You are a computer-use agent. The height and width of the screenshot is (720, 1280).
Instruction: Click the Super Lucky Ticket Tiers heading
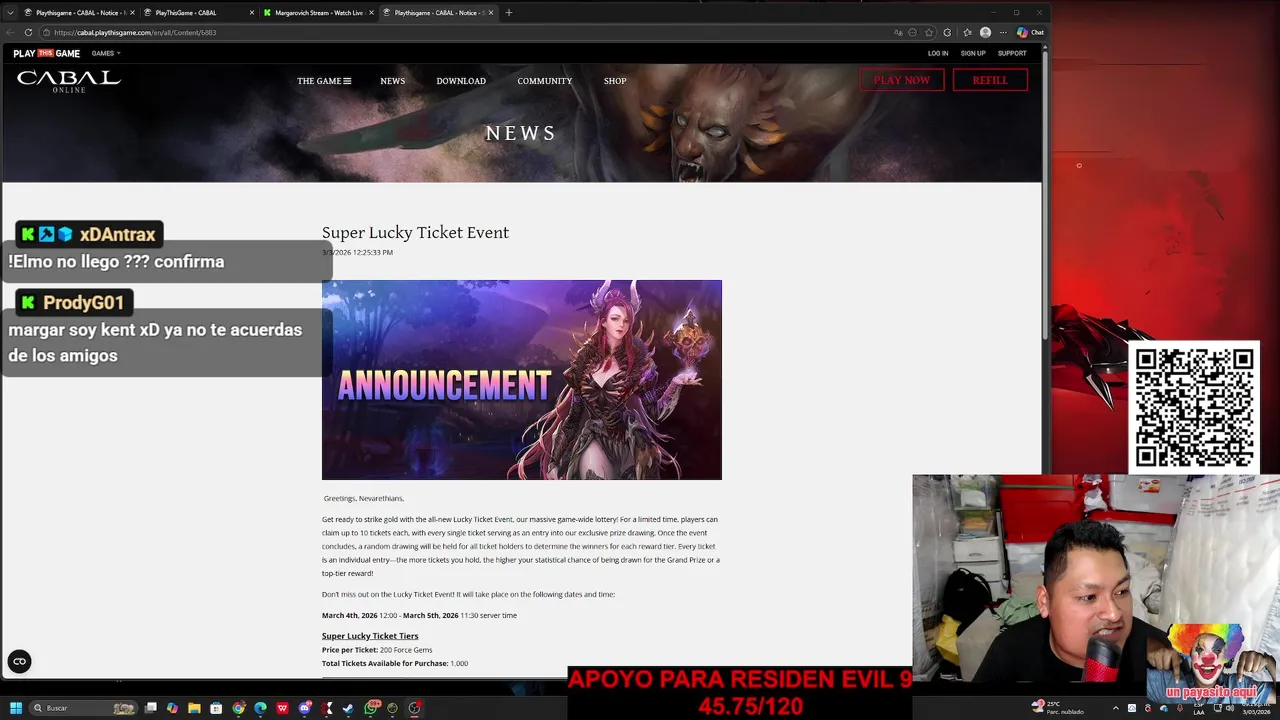(370, 636)
